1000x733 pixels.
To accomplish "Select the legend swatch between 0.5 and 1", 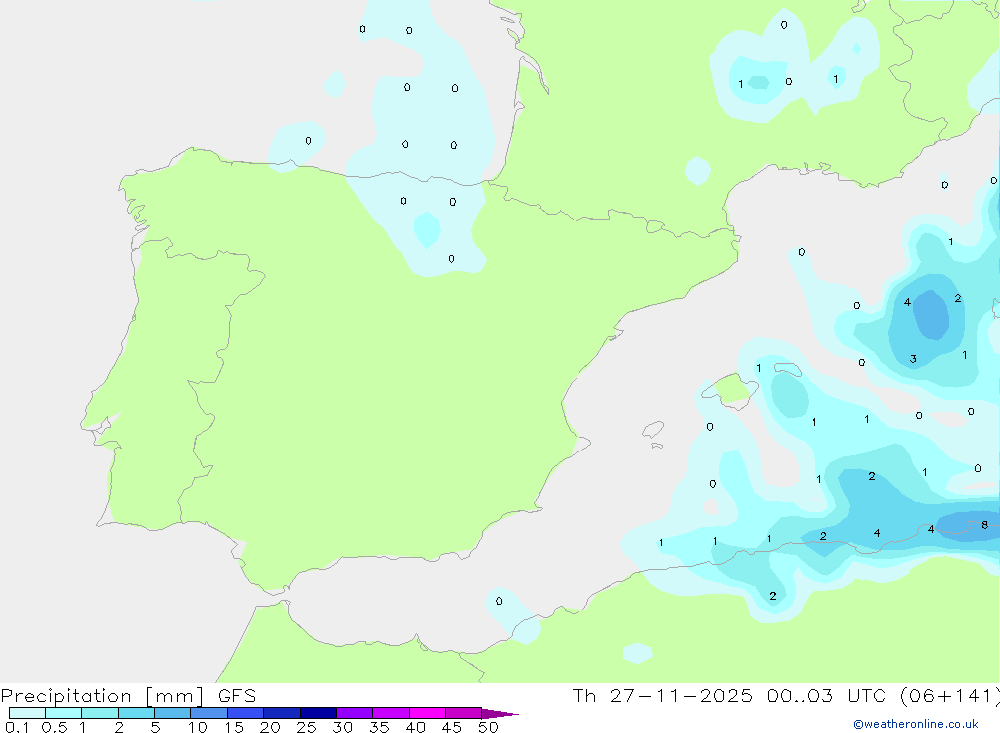I will coord(64,713).
